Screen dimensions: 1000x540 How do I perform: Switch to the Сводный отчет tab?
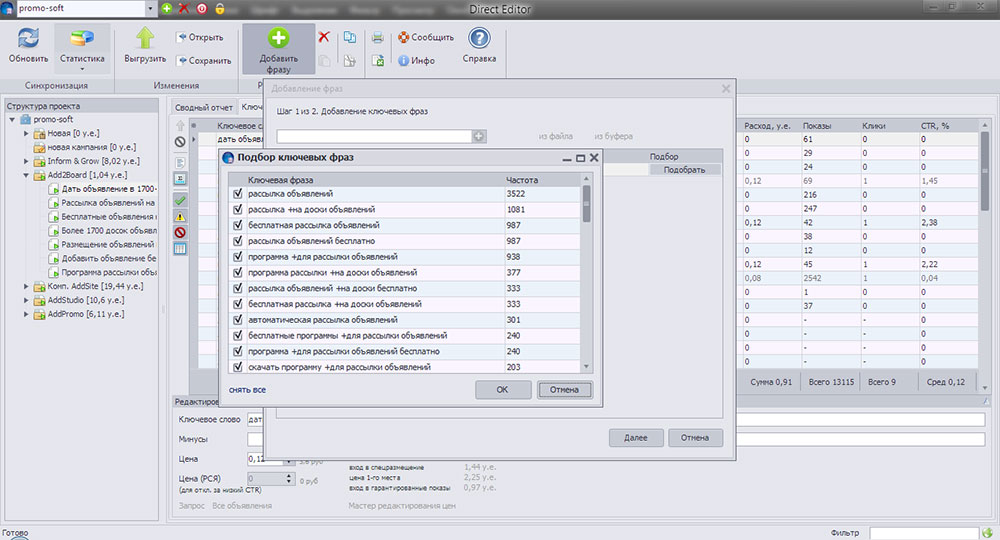point(203,107)
